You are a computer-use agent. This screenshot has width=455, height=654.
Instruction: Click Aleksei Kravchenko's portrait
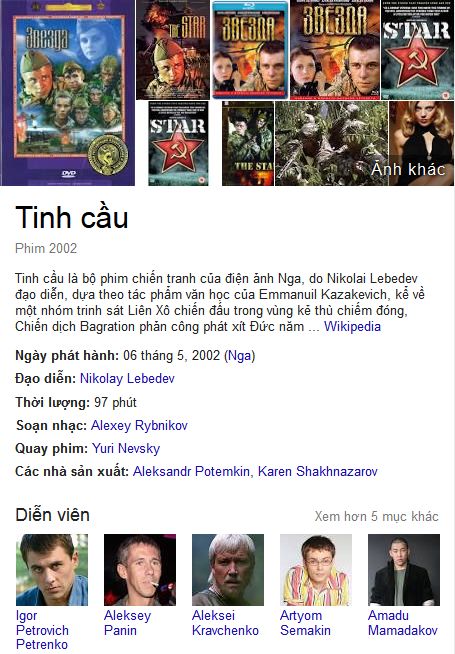[x=228, y=570]
